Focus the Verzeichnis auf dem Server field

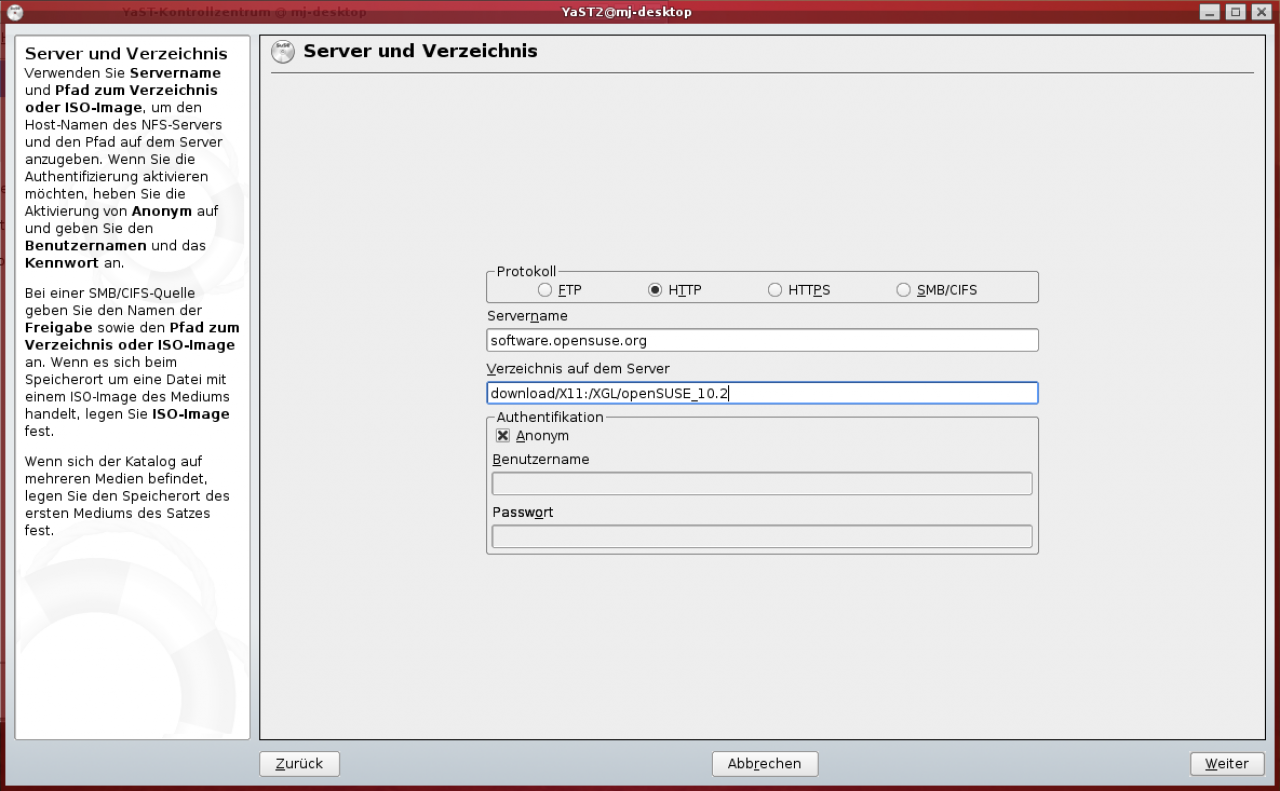762,393
